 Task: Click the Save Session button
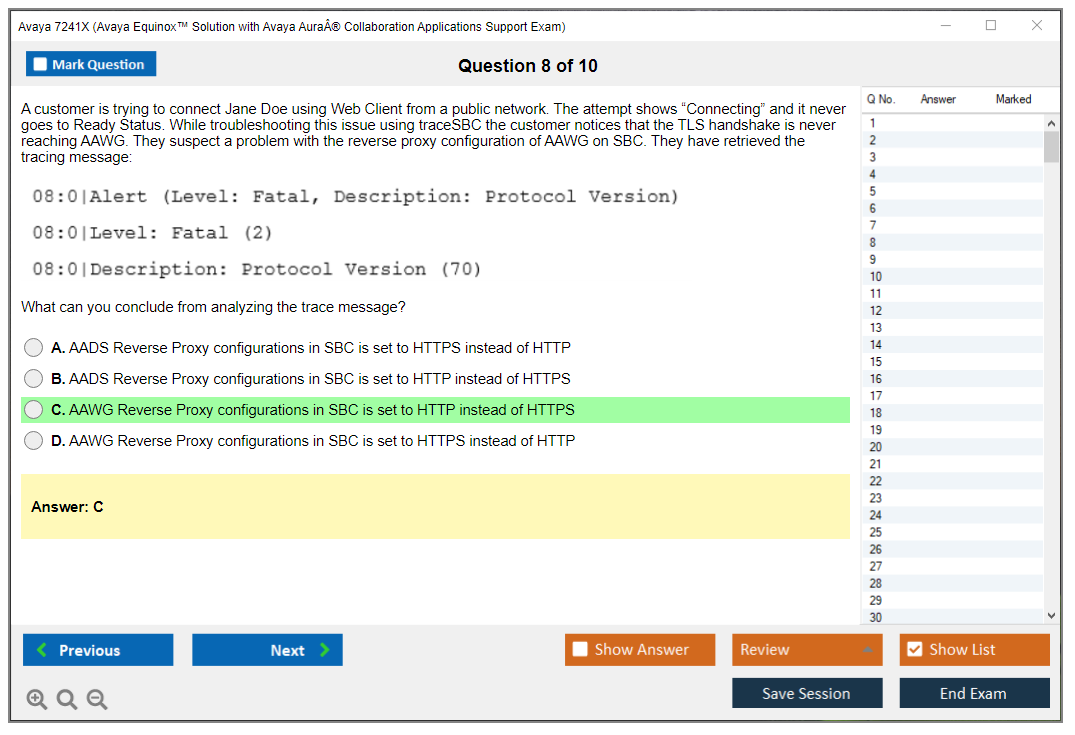point(806,694)
